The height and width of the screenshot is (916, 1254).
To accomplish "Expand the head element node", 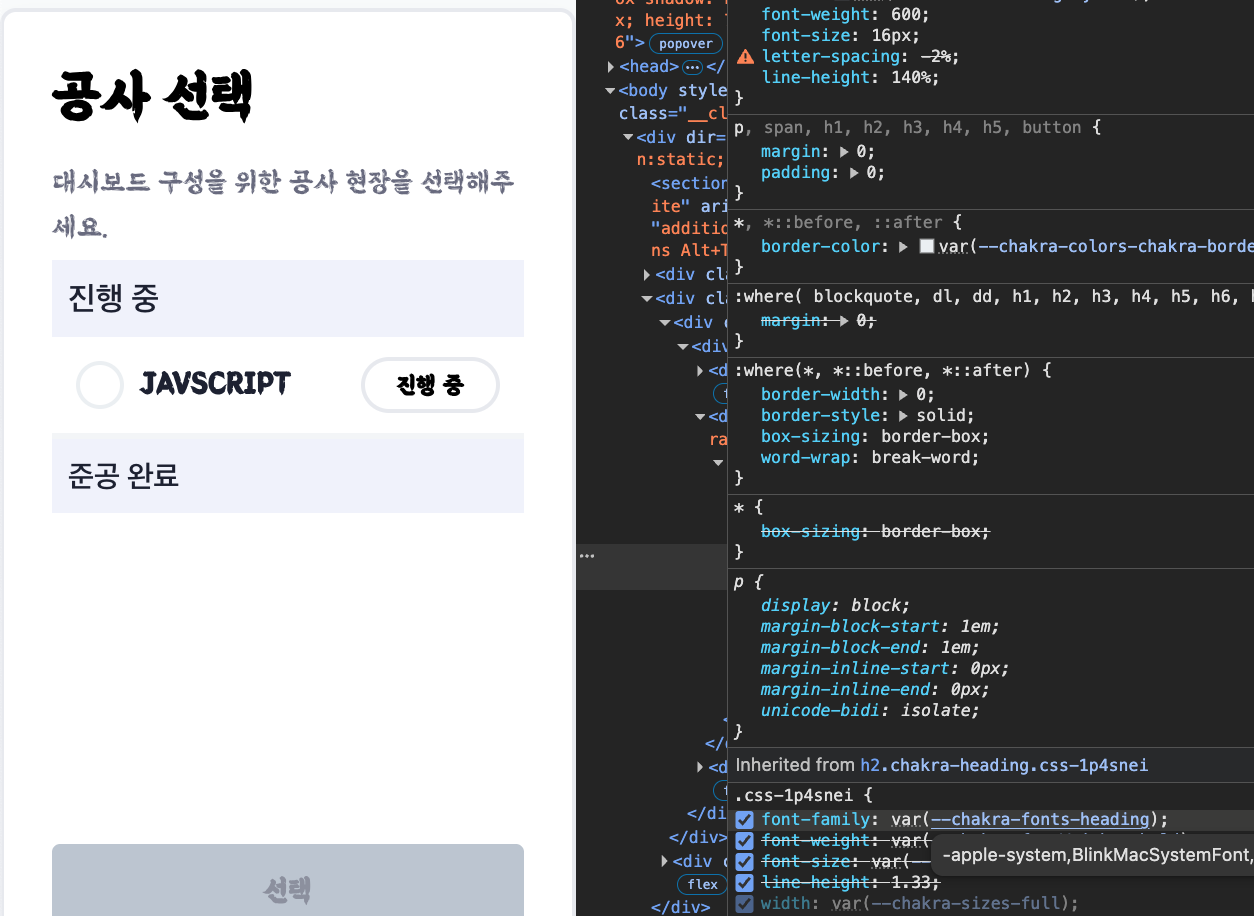I will pyautogui.click(x=612, y=67).
